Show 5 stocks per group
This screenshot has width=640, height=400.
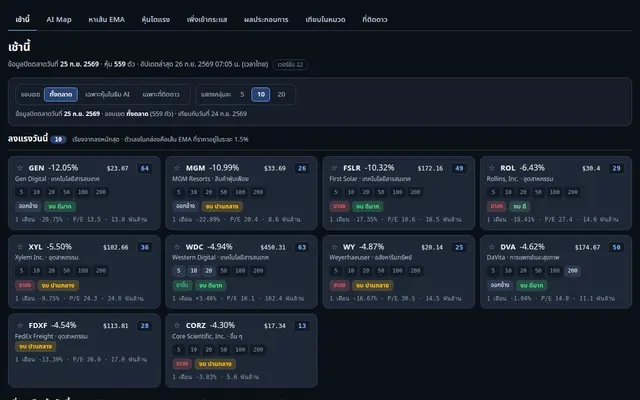pyautogui.click(x=242, y=94)
